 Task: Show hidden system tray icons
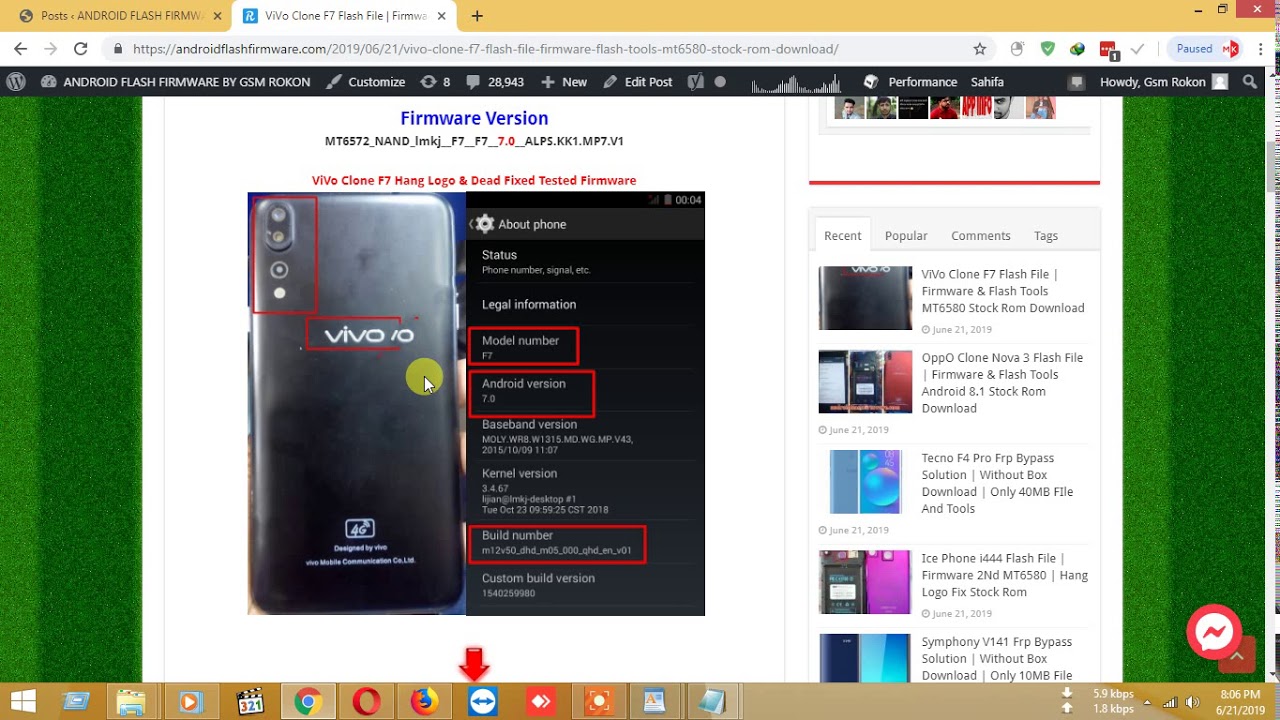click(x=1147, y=702)
